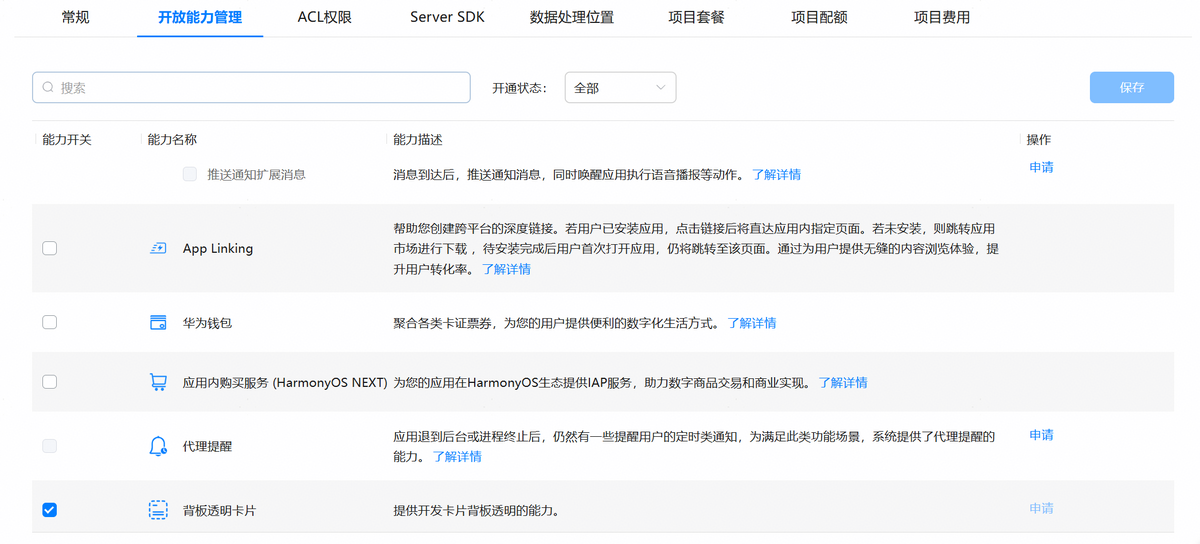Enable the App Linking checkbox
Viewport: 1200px width, 544px height.
click(50, 249)
